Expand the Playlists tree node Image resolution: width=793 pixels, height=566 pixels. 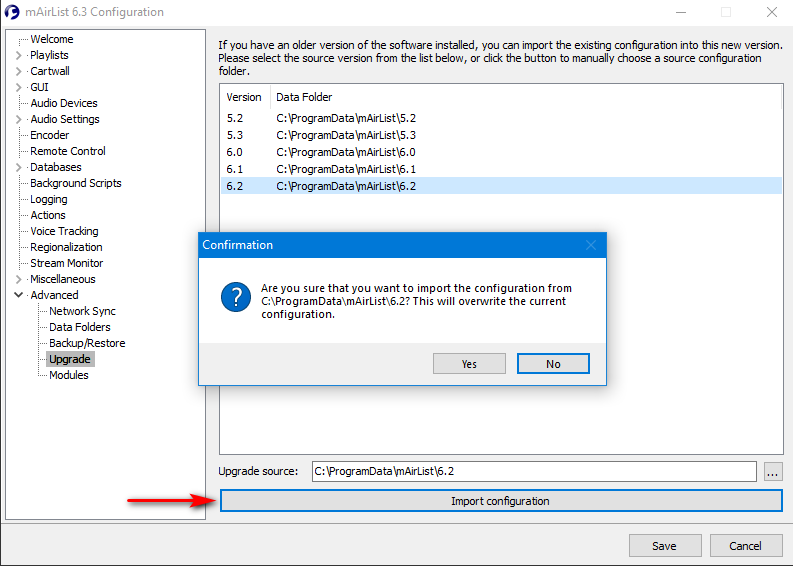(19, 56)
